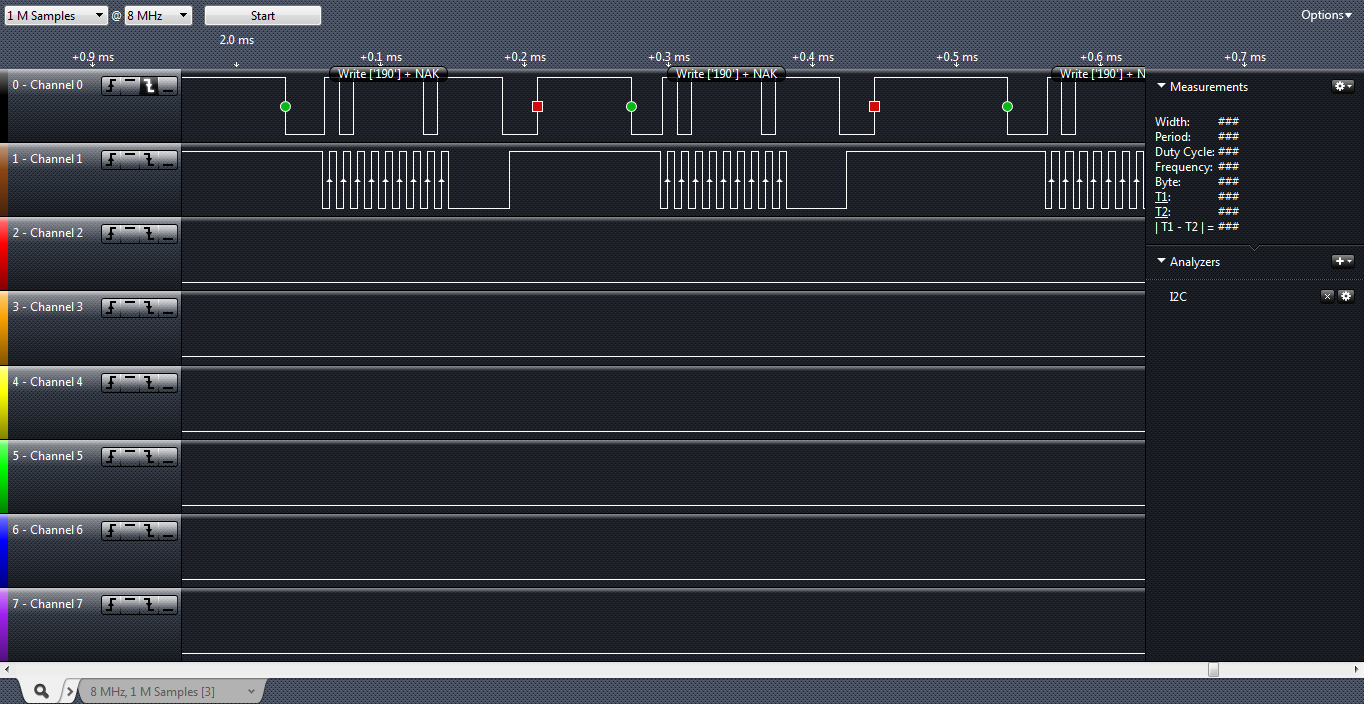Open I2C analyzer settings gear
This screenshot has width=1364, height=704.
point(1346,296)
